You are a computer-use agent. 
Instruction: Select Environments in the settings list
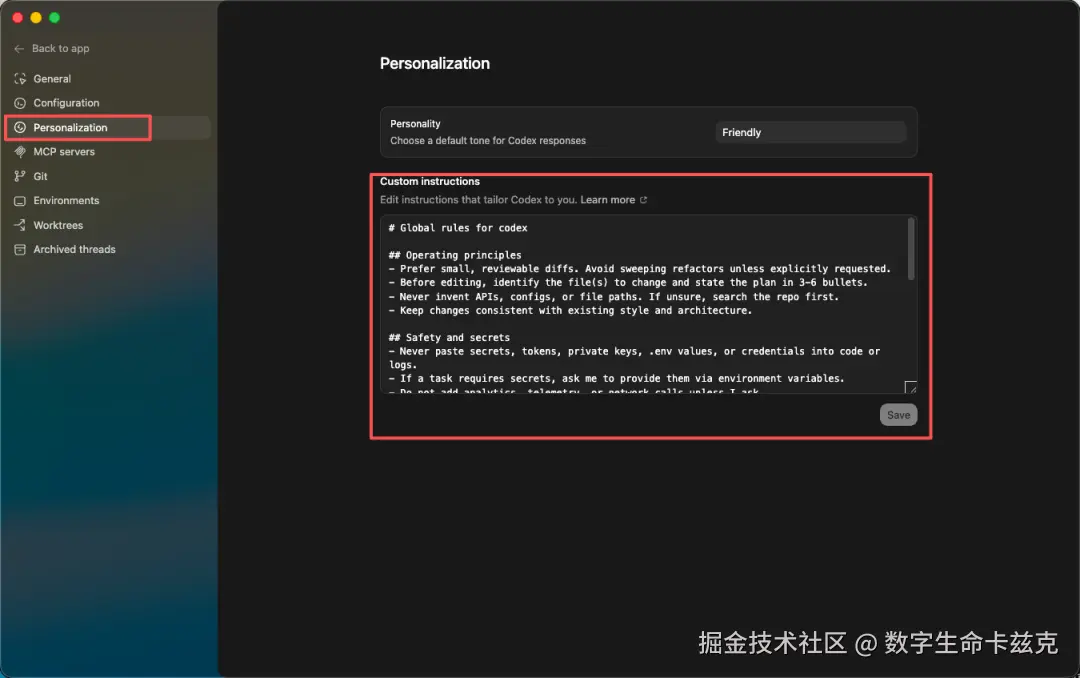66,200
